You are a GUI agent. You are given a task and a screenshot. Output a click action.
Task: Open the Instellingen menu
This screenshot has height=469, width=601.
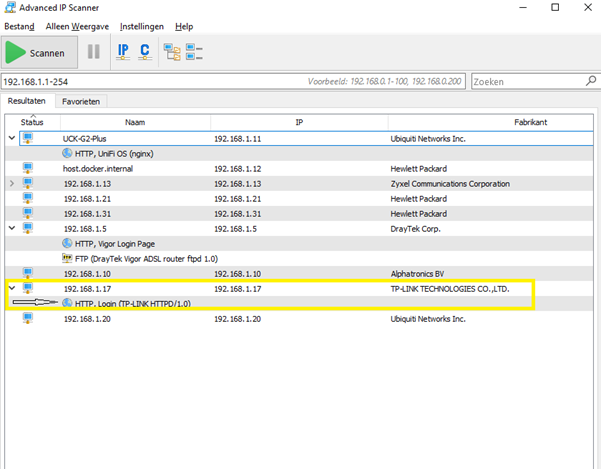point(141,26)
